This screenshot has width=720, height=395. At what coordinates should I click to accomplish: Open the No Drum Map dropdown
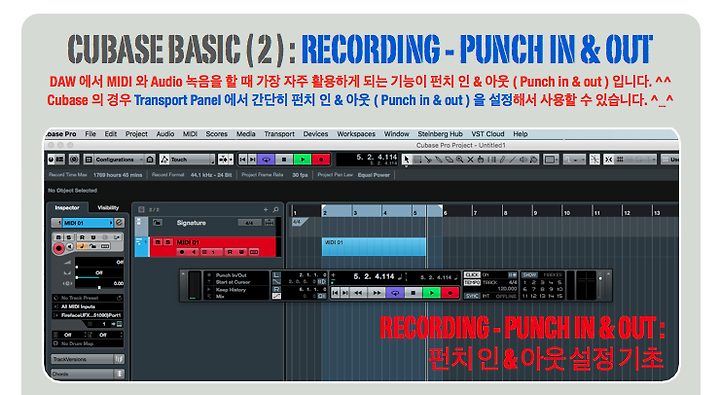click(x=87, y=343)
